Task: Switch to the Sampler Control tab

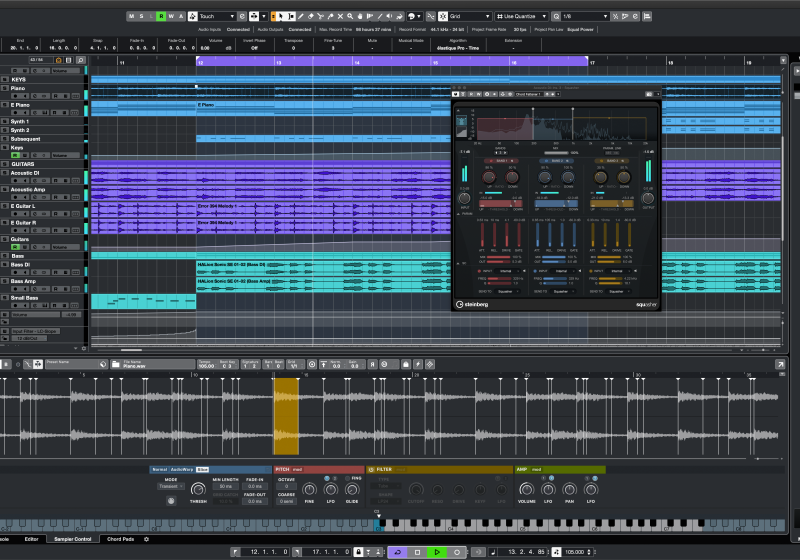Action: [x=71, y=539]
